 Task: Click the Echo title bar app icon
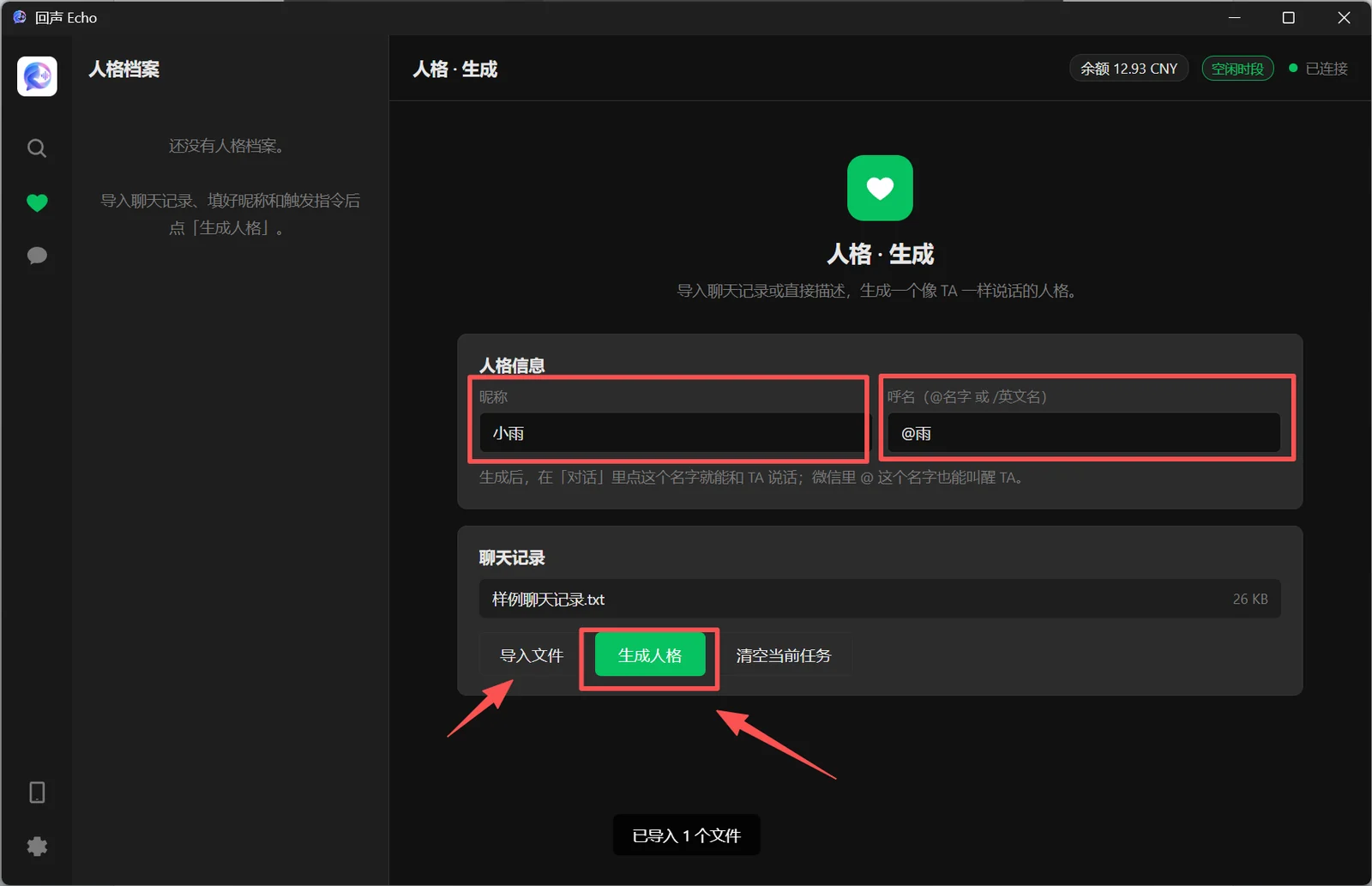point(20,17)
